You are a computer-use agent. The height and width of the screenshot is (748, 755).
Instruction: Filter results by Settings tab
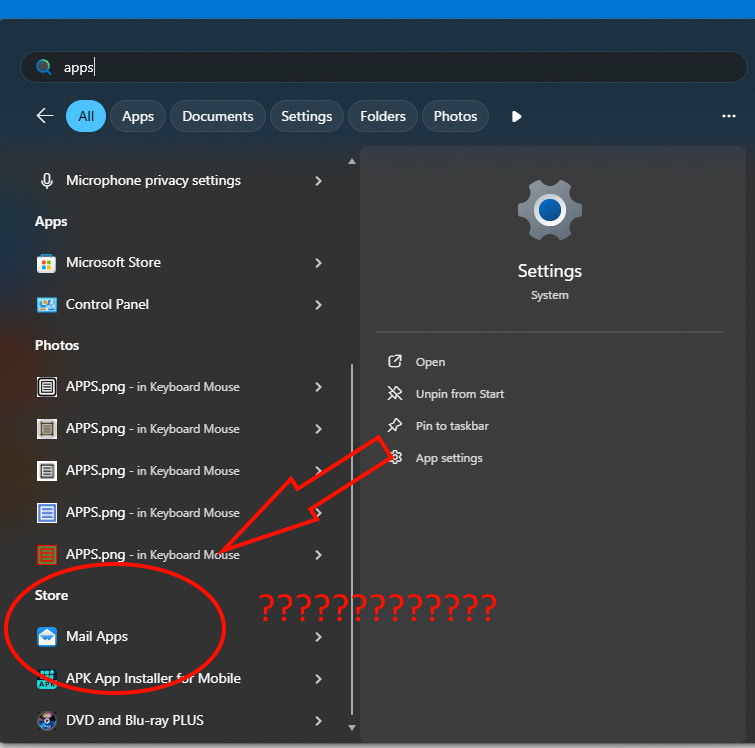(x=307, y=116)
